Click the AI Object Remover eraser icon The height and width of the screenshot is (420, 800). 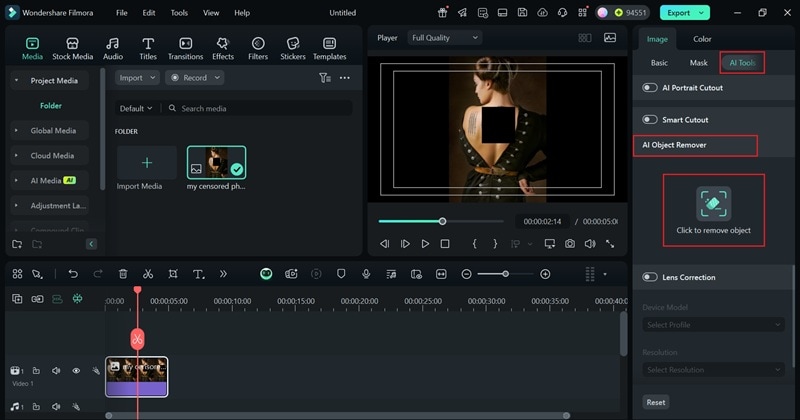click(x=713, y=203)
